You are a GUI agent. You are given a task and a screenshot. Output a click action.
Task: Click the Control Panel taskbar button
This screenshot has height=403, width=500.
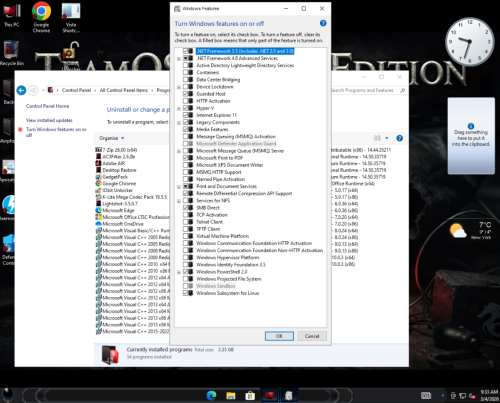point(269,396)
